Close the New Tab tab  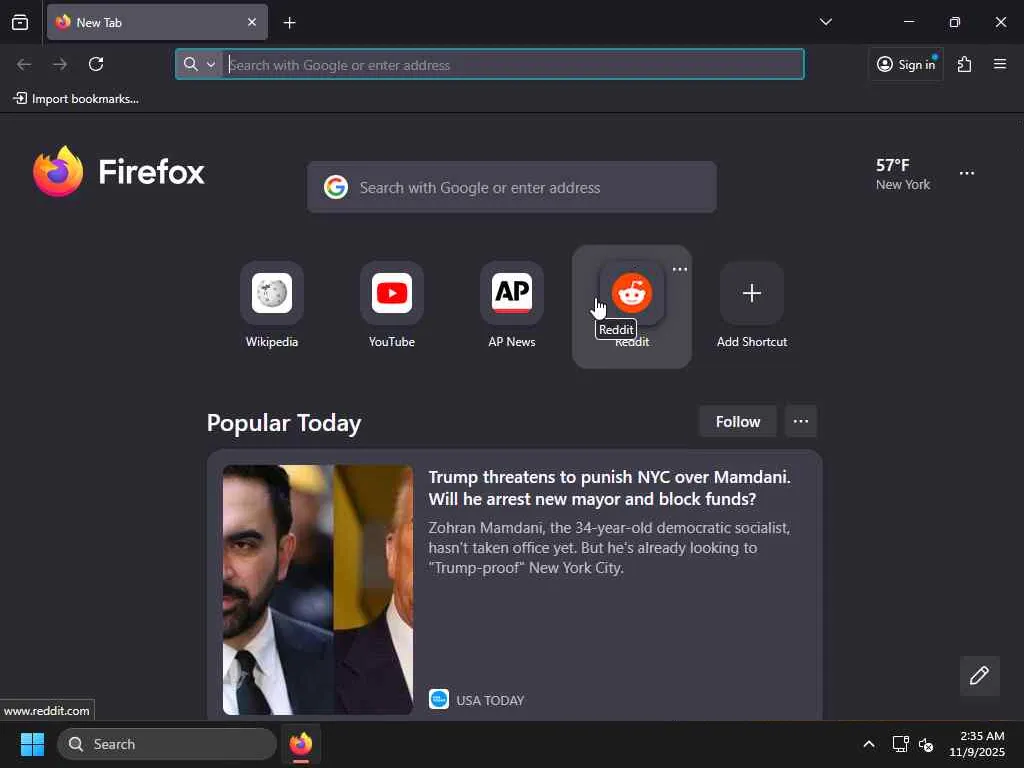pyautogui.click(x=251, y=22)
